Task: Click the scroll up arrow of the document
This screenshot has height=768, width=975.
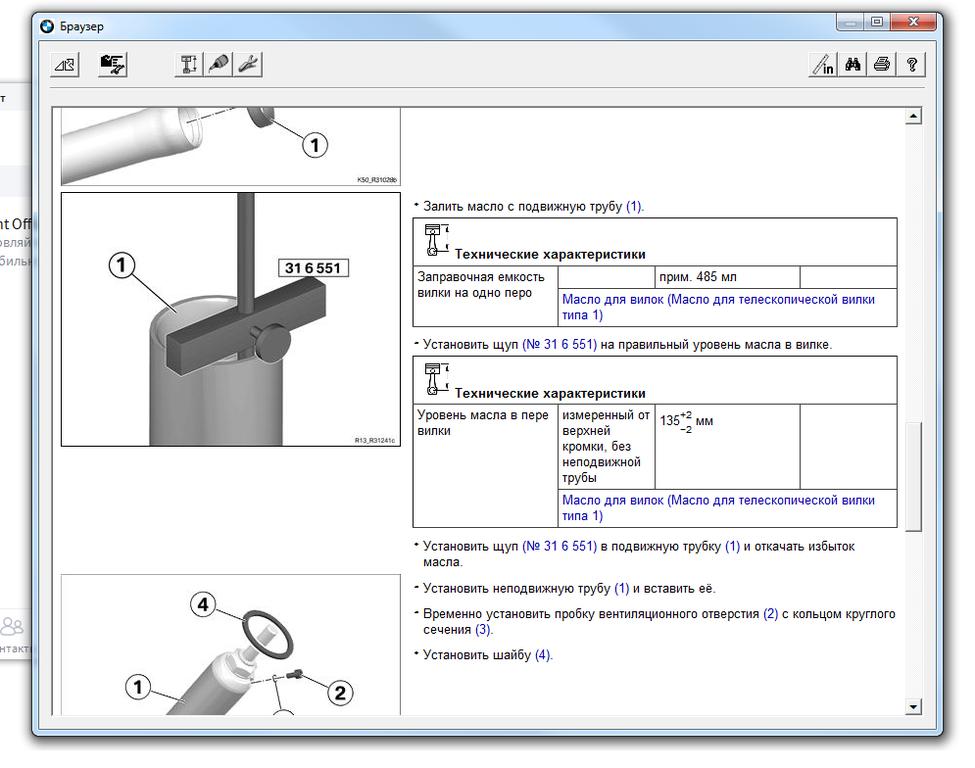Action: (x=912, y=117)
